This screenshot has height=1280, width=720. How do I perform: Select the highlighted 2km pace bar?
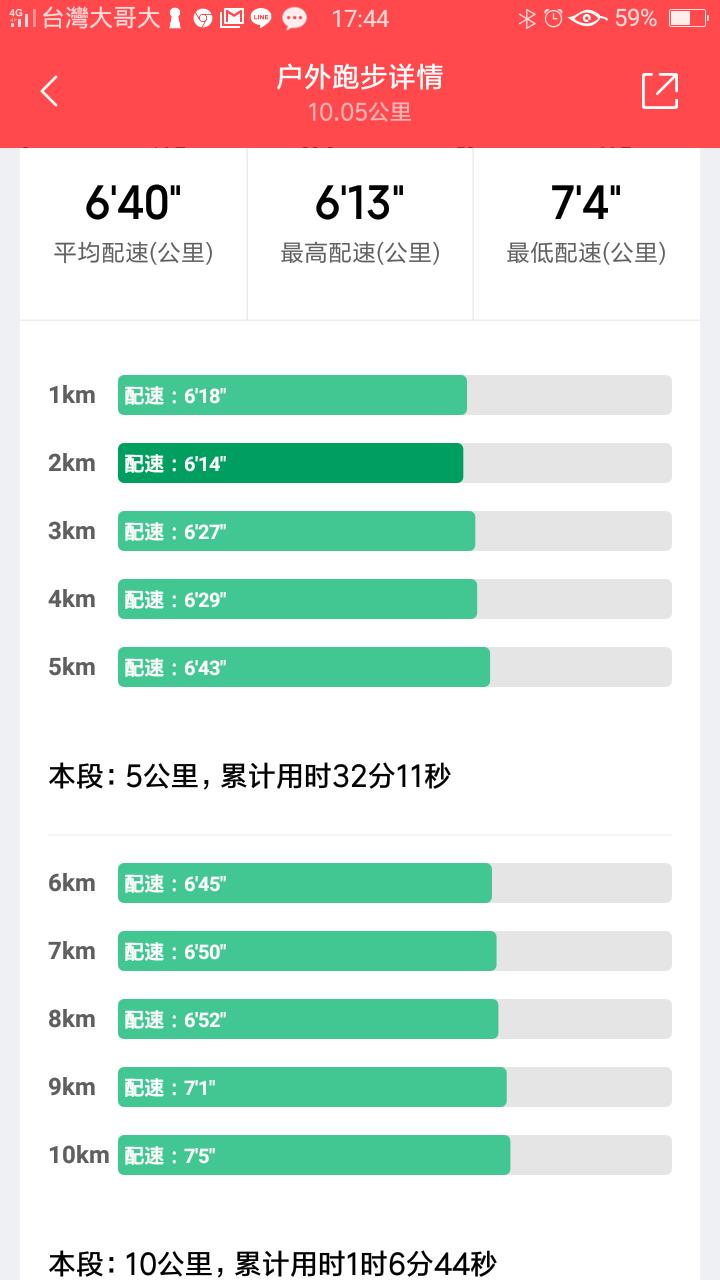290,463
